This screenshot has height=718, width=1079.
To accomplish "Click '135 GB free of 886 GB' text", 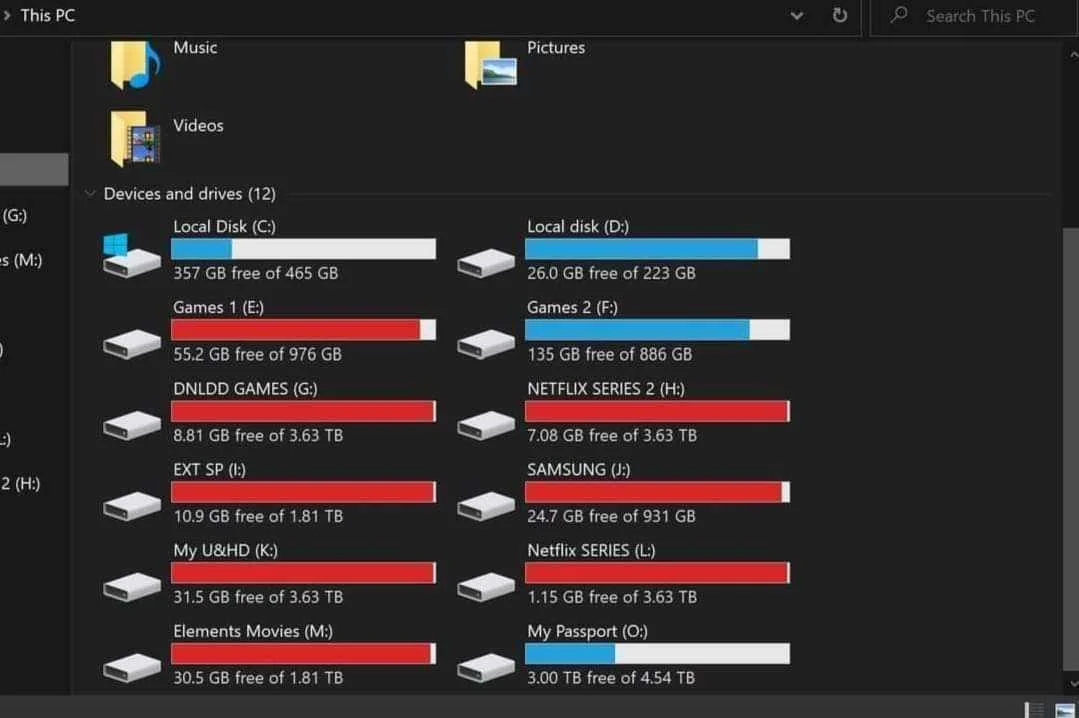I will [x=610, y=354].
